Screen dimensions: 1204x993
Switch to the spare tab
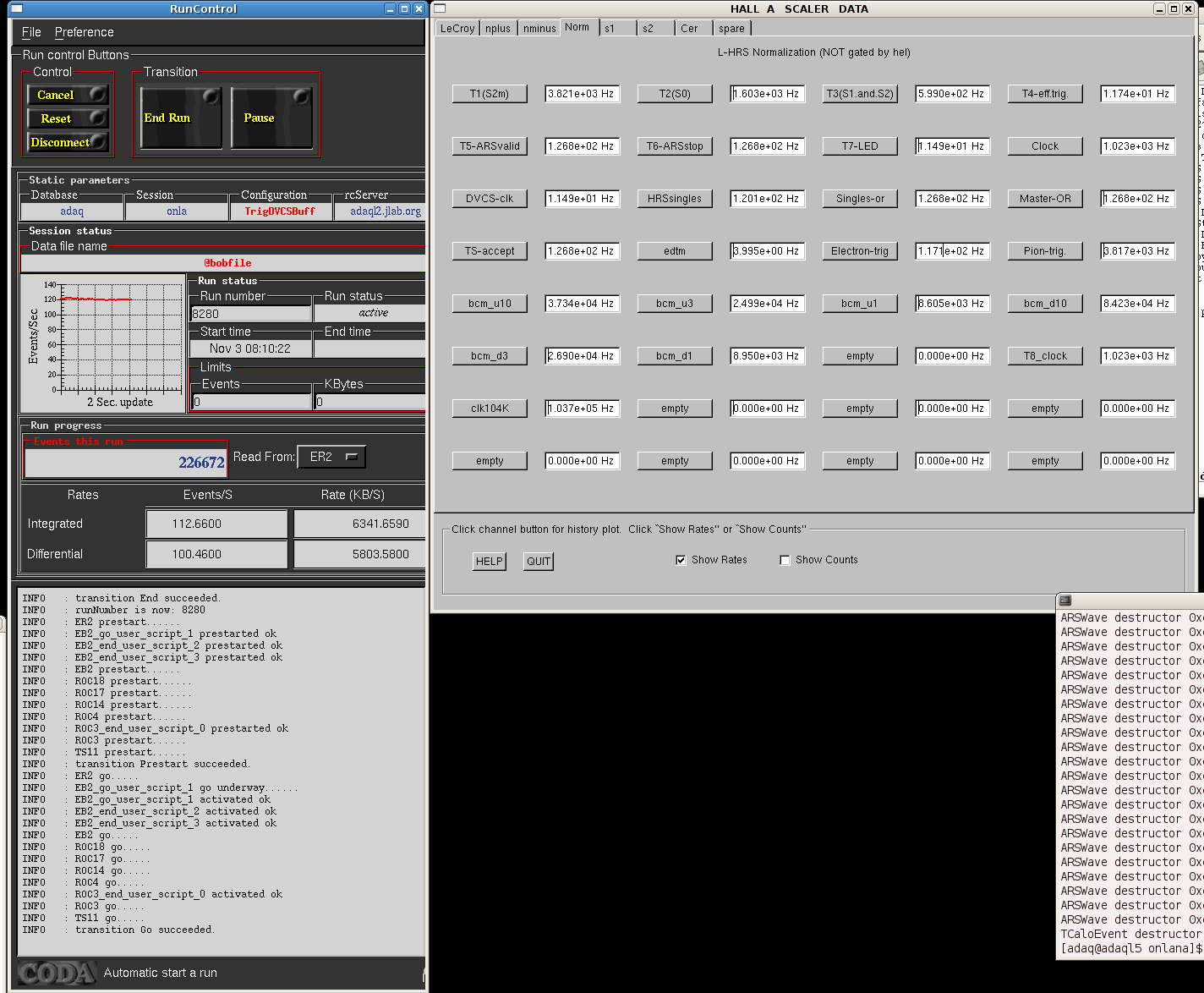[732, 28]
